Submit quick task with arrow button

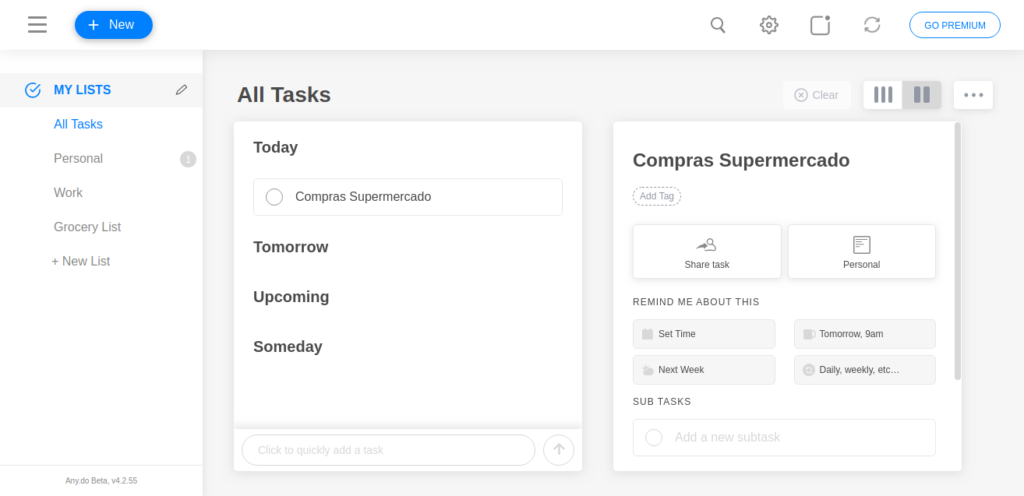pos(558,450)
